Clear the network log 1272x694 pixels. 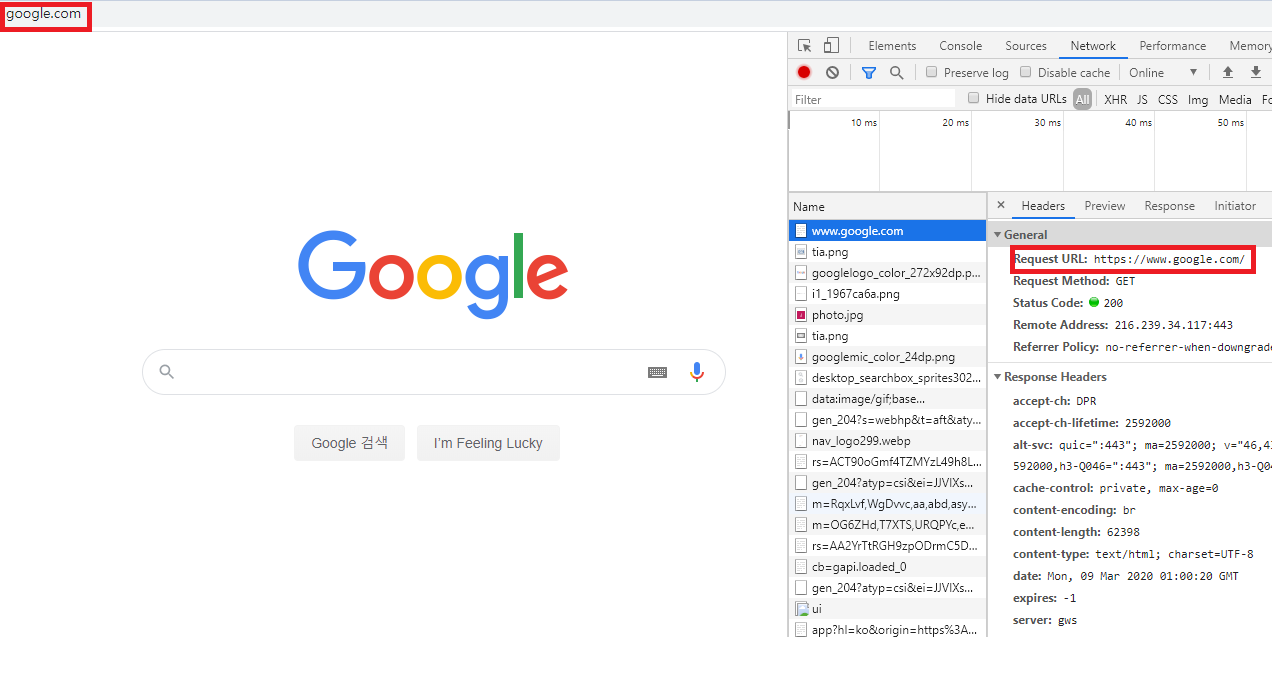(x=832, y=72)
